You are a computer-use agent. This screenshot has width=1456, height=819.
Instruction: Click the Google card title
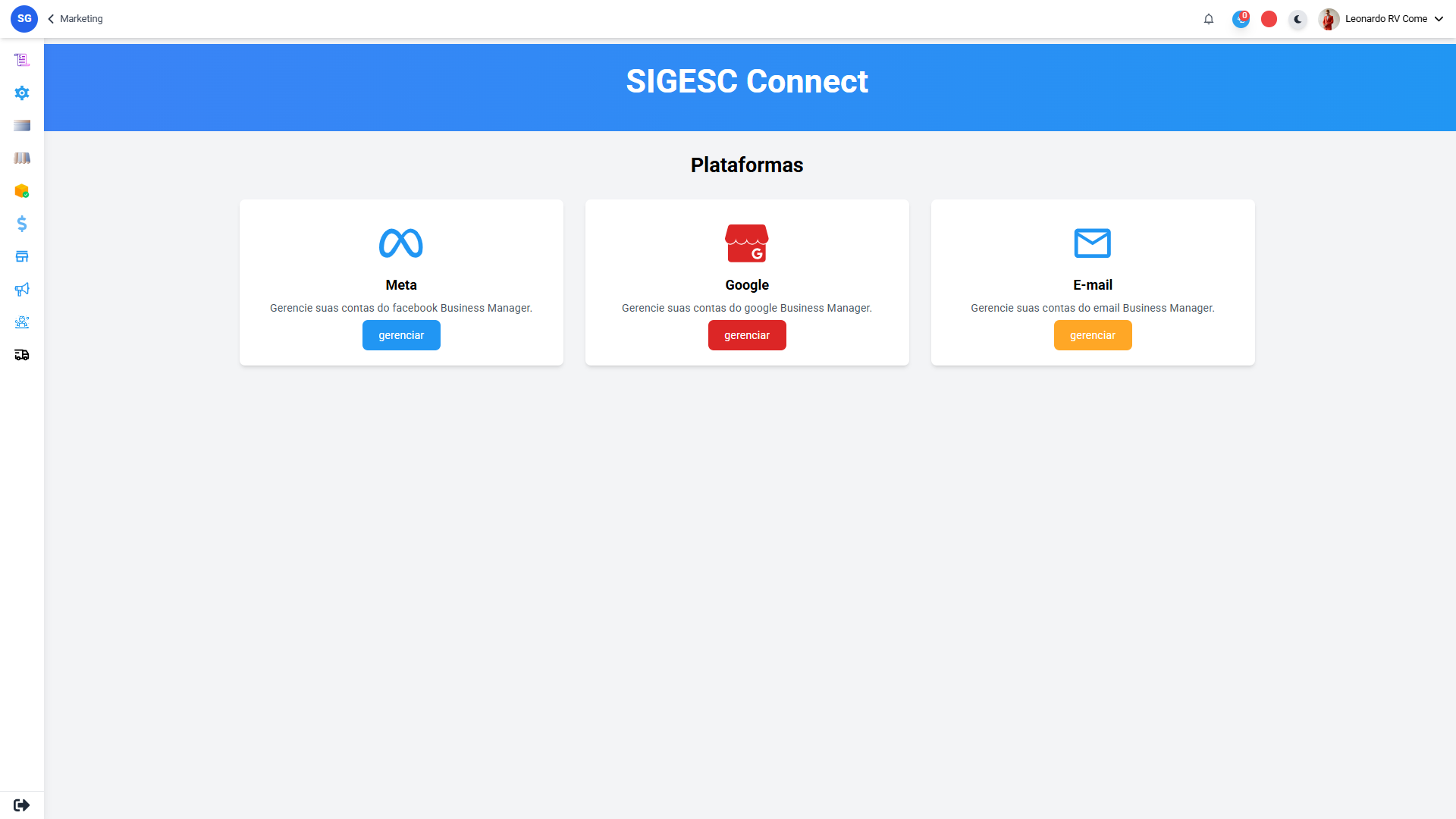tap(747, 285)
